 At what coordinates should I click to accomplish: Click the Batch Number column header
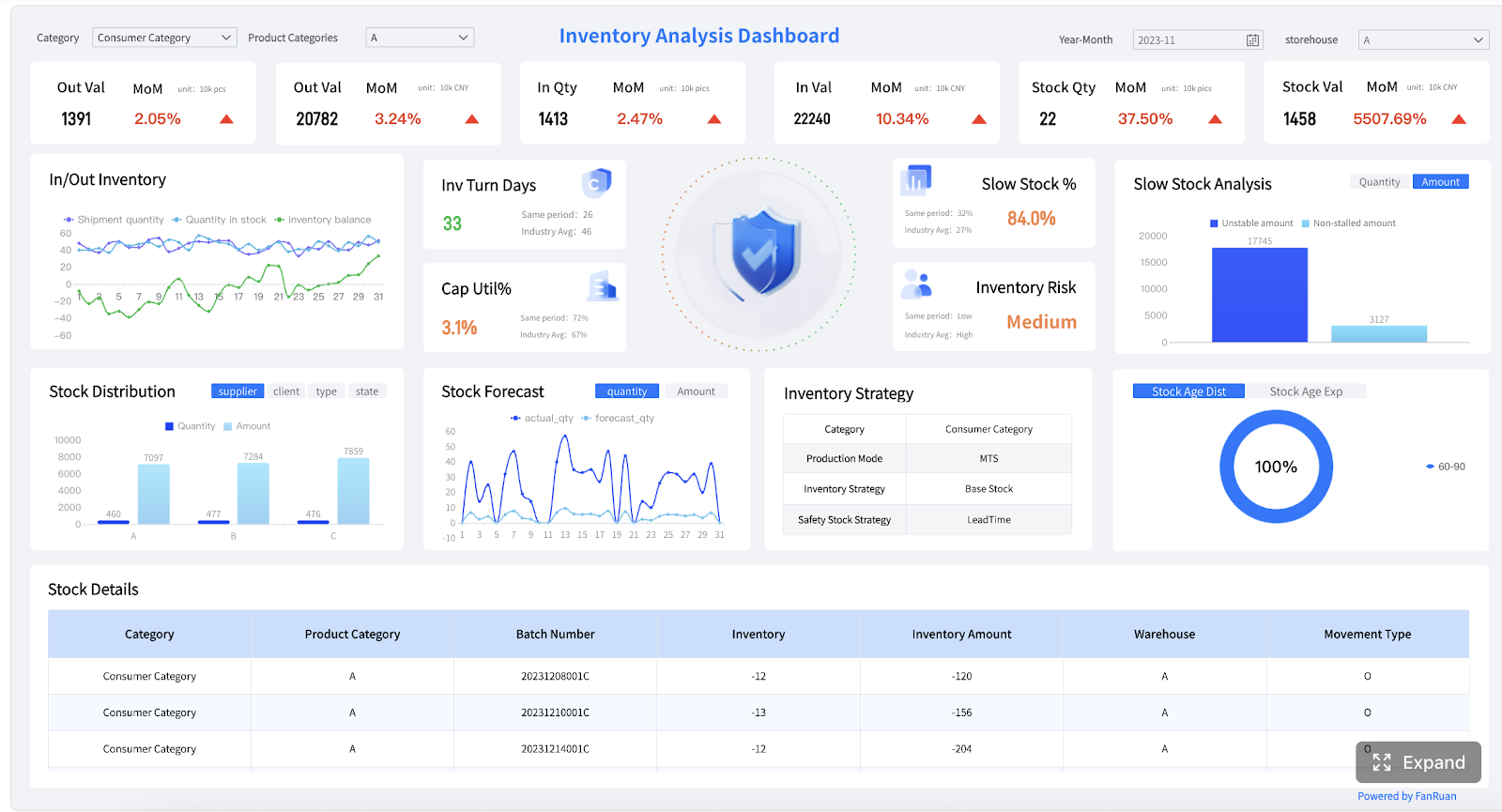click(555, 635)
